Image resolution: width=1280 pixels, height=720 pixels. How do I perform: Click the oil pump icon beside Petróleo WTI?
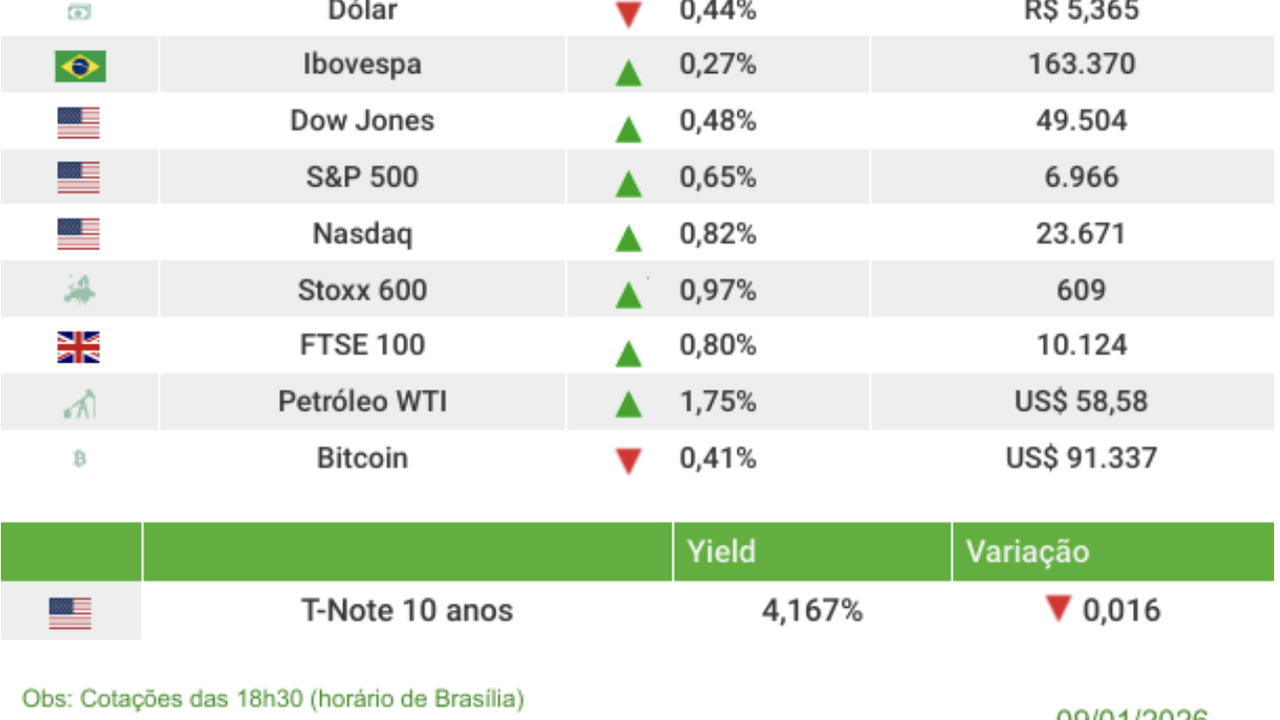tap(79, 404)
